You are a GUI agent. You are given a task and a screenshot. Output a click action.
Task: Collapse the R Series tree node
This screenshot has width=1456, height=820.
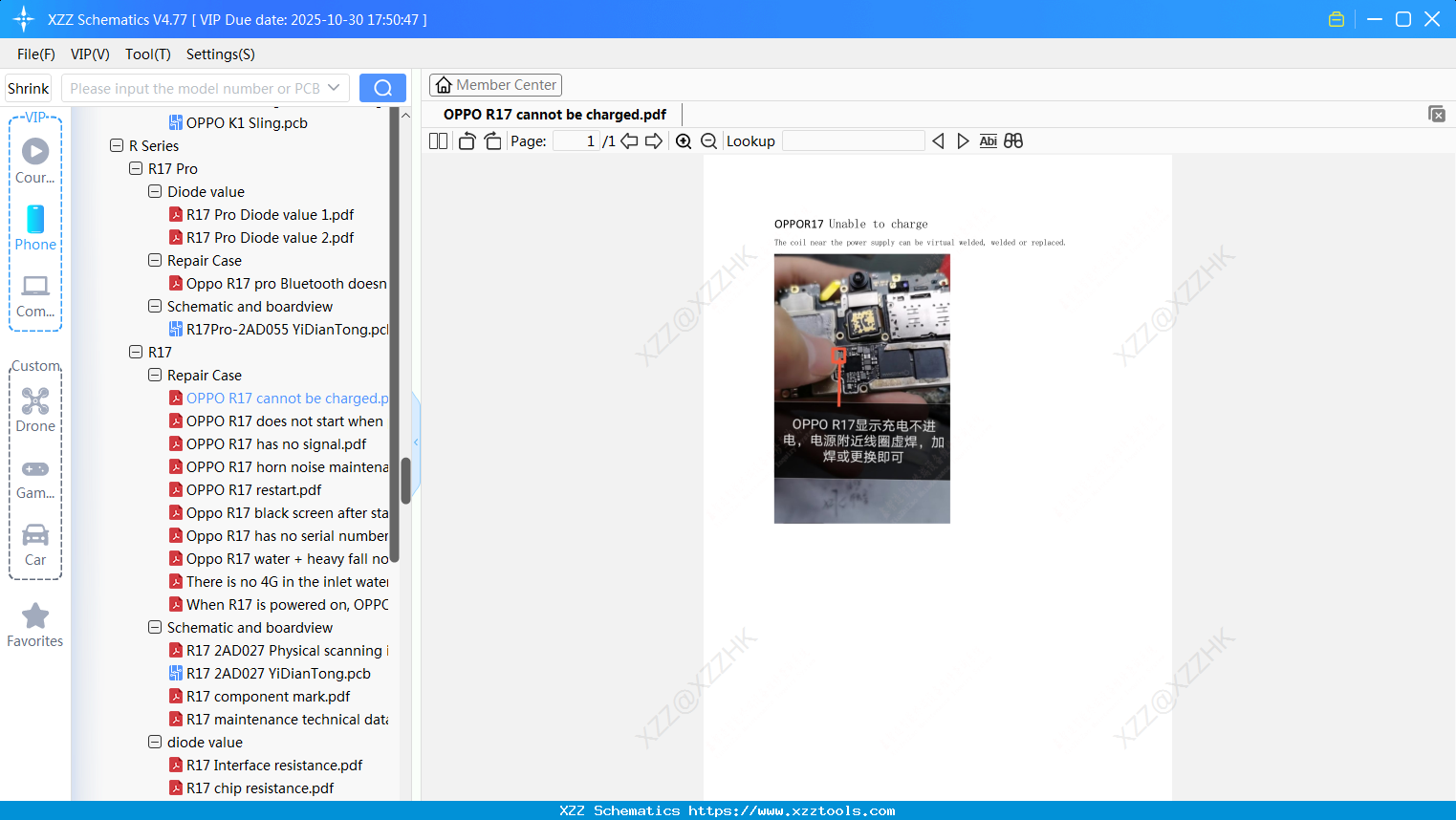click(x=117, y=146)
